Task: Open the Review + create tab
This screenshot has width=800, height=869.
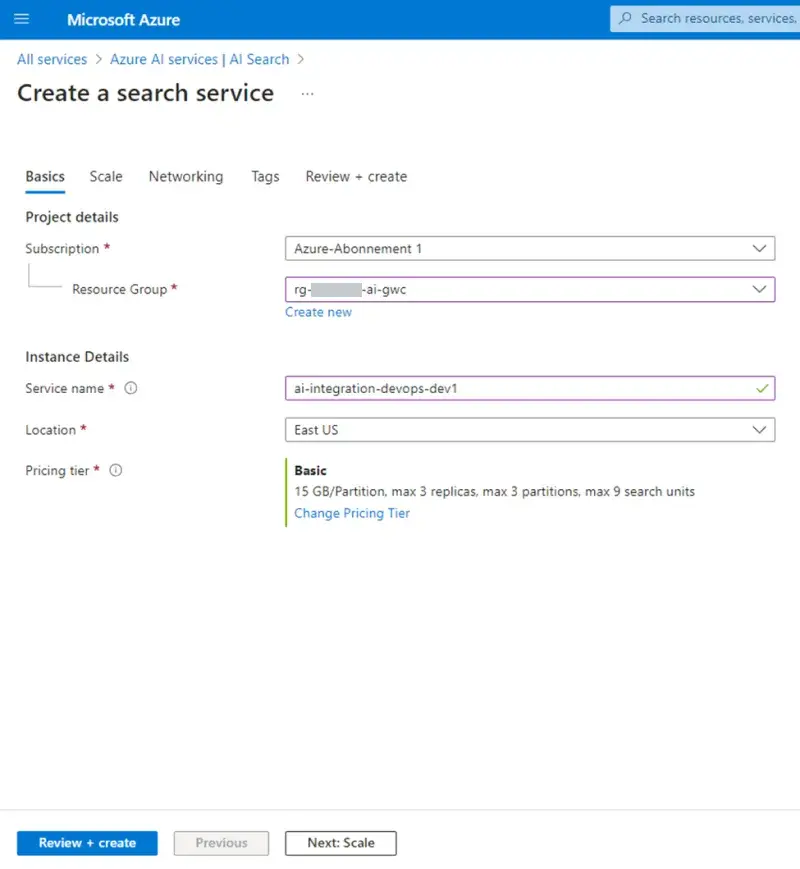Action: tap(356, 177)
